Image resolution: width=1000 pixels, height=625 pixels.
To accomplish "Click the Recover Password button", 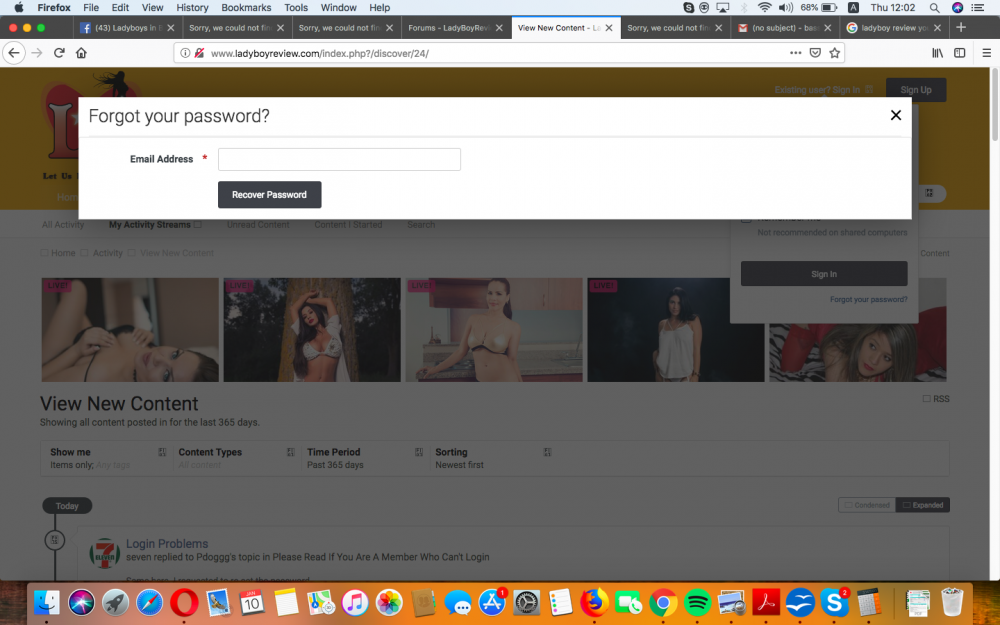I will click(x=269, y=195).
